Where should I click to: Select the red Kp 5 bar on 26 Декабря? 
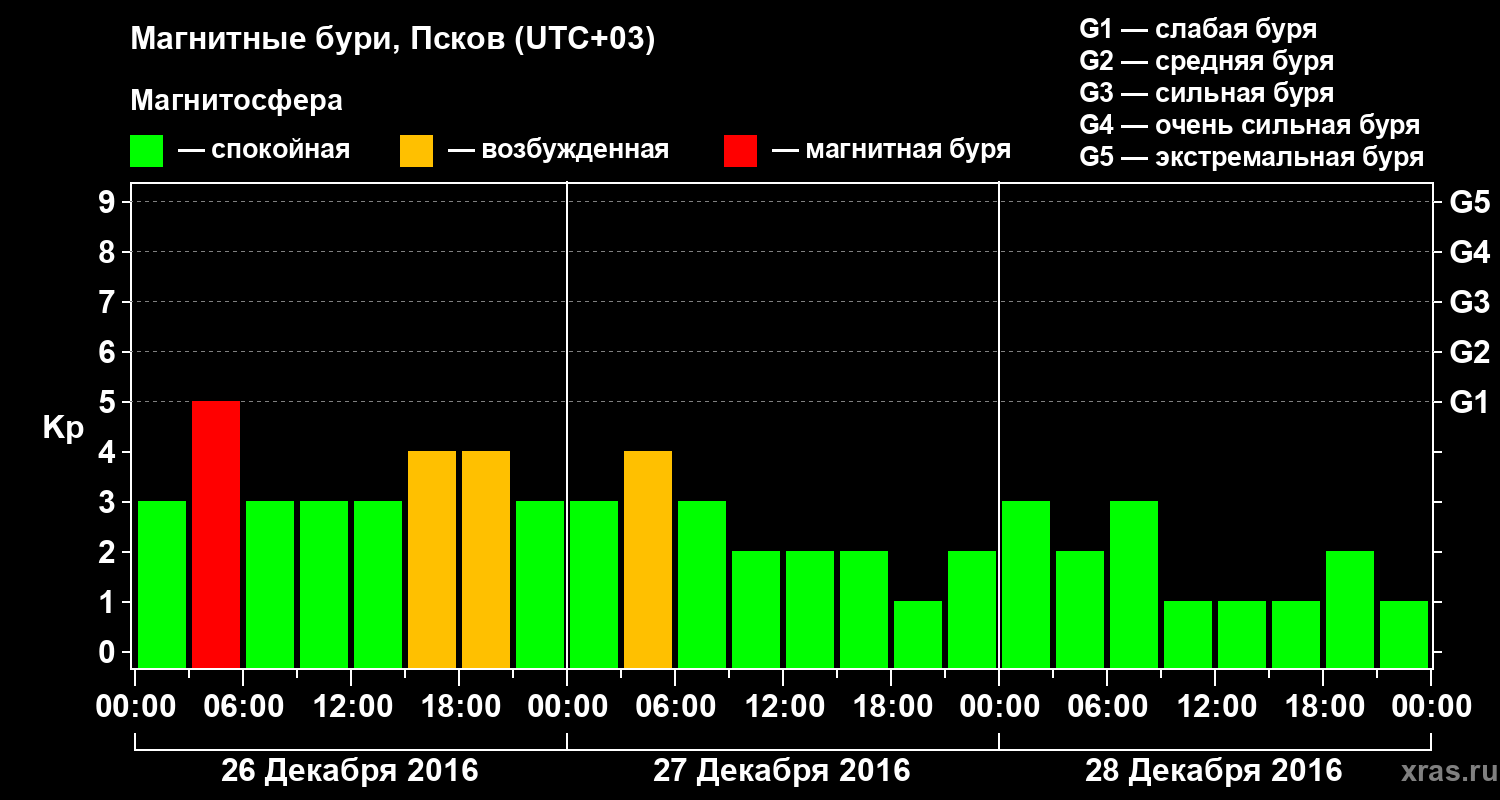pyautogui.click(x=216, y=534)
